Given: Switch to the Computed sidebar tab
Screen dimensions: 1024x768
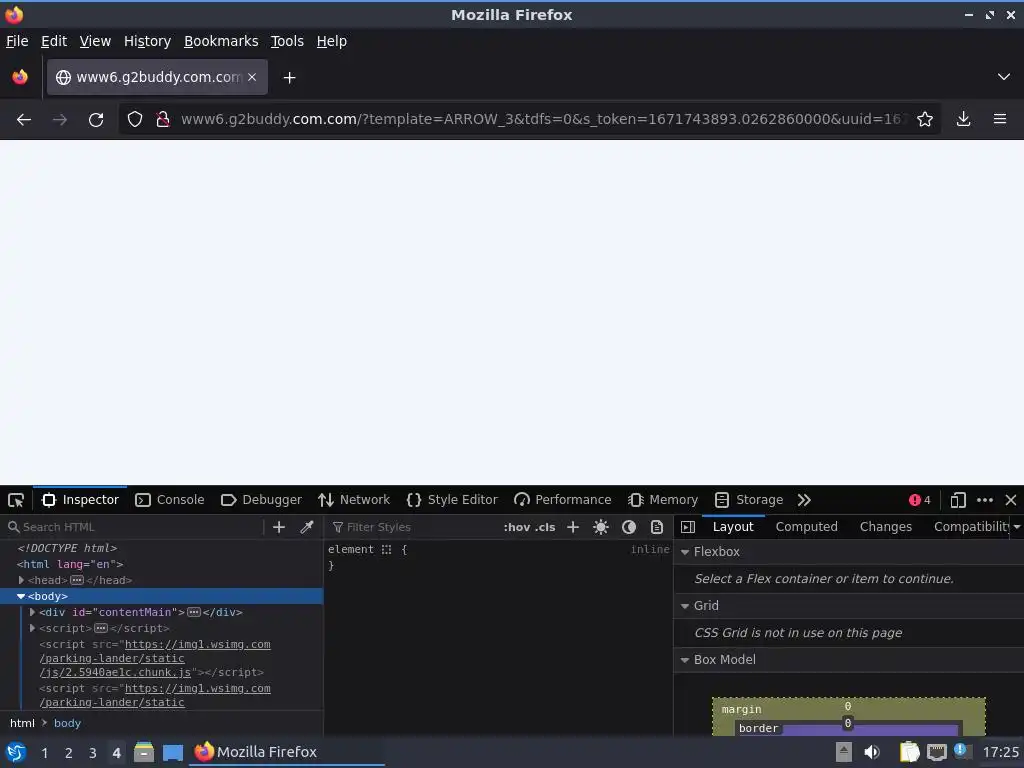Looking at the screenshot, I should tap(807, 527).
